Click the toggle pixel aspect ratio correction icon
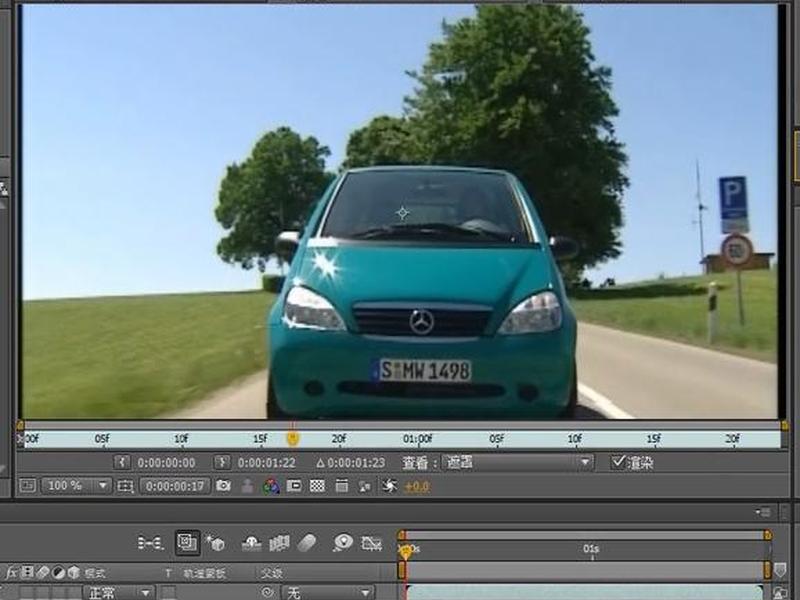800x600 pixels. (341, 486)
